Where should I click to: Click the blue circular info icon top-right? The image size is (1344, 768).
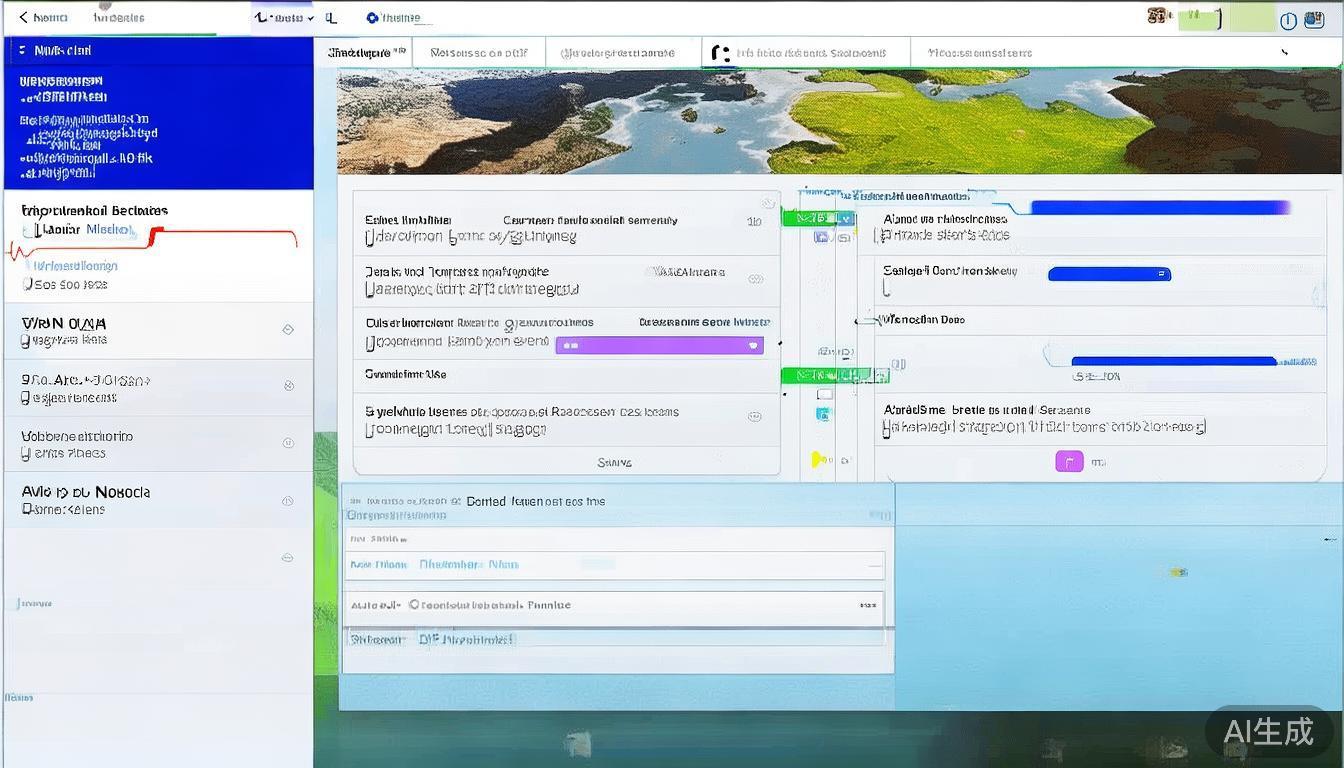point(1289,21)
